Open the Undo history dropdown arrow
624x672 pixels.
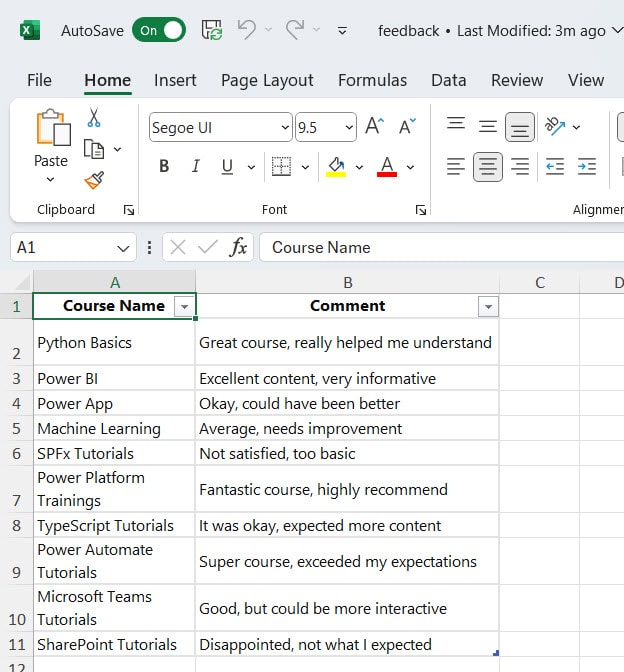tap(269, 30)
